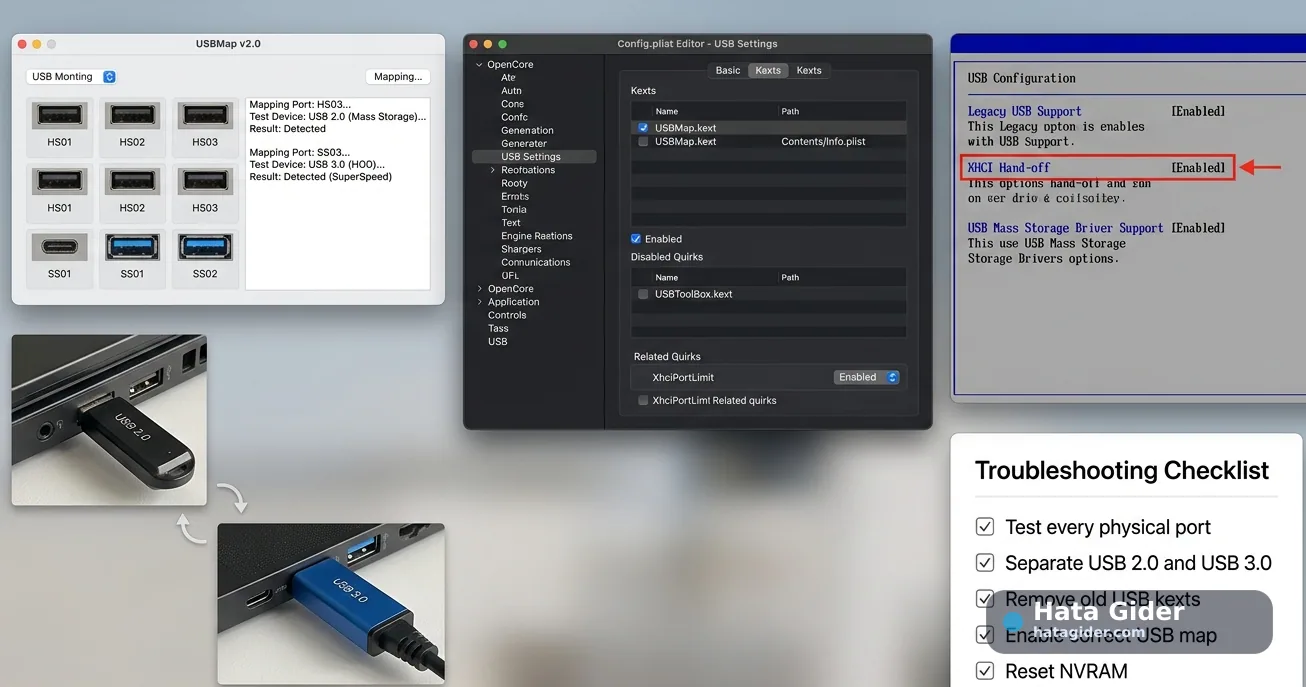The height and width of the screenshot is (687, 1306).
Task: Select the Shargers sidebar entry
Action: (x=521, y=249)
